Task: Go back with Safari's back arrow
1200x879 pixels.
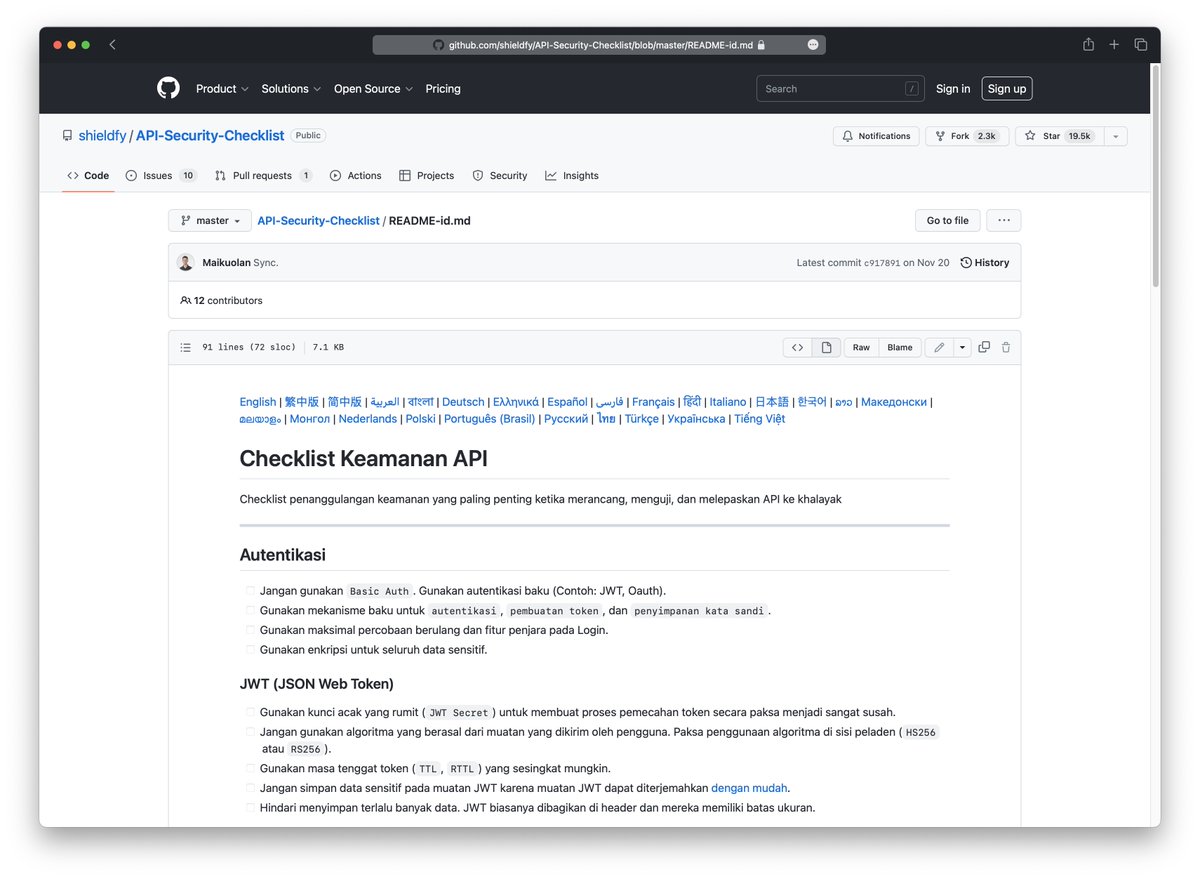Action: [112, 45]
